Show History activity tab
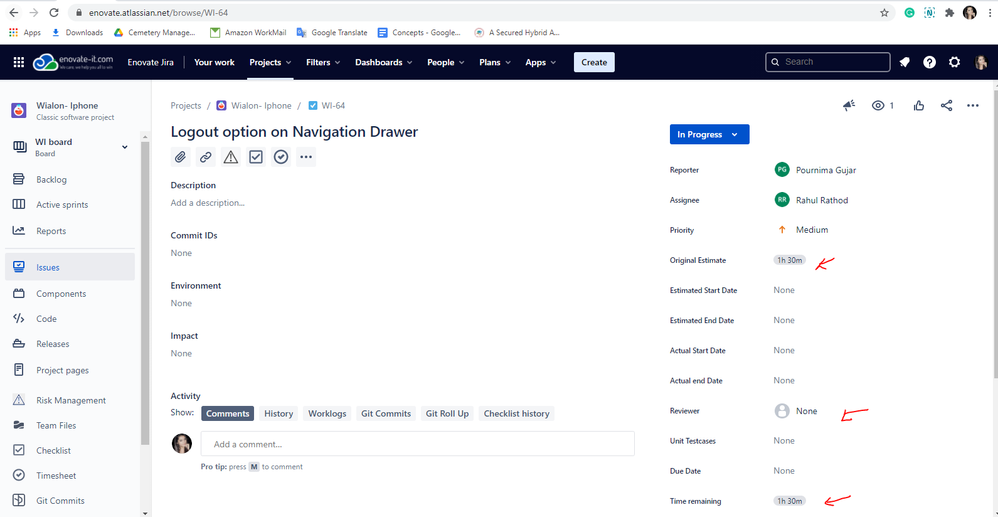998x517 pixels. point(278,414)
